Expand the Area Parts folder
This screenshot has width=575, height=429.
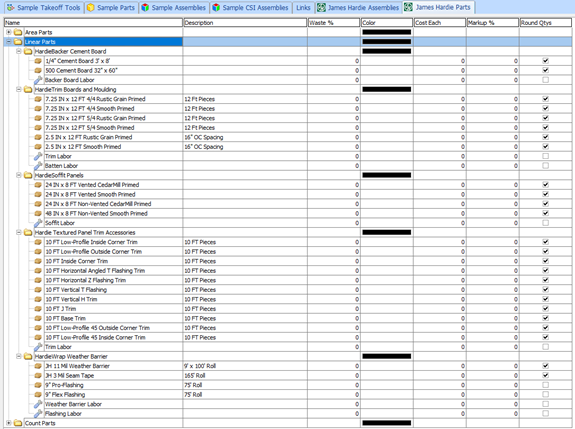coord(8,32)
